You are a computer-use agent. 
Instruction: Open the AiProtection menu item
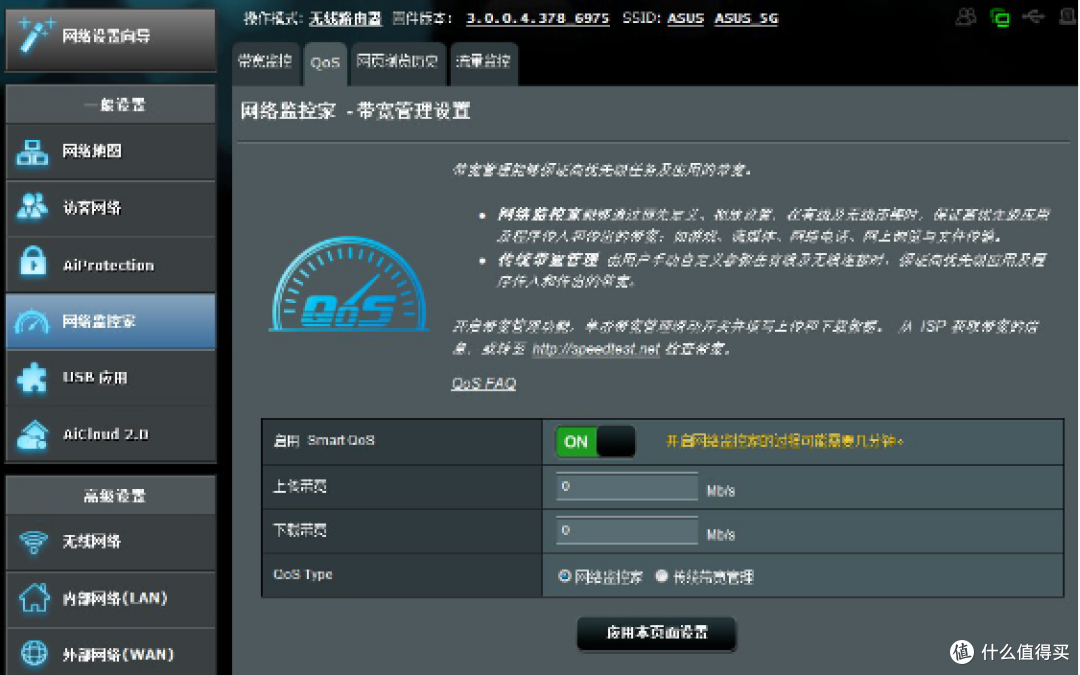[110, 265]
